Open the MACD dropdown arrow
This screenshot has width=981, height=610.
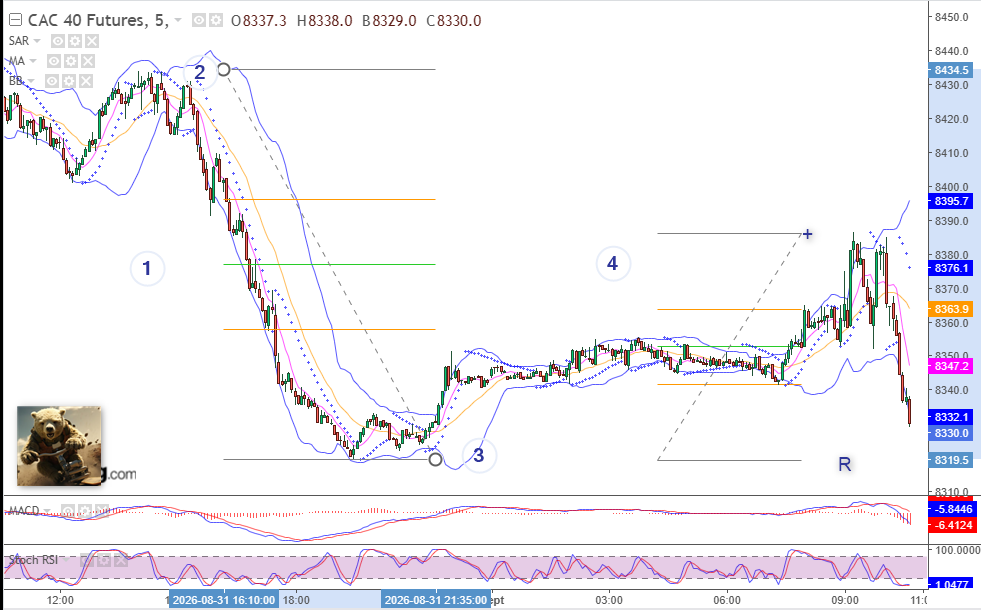48,511
